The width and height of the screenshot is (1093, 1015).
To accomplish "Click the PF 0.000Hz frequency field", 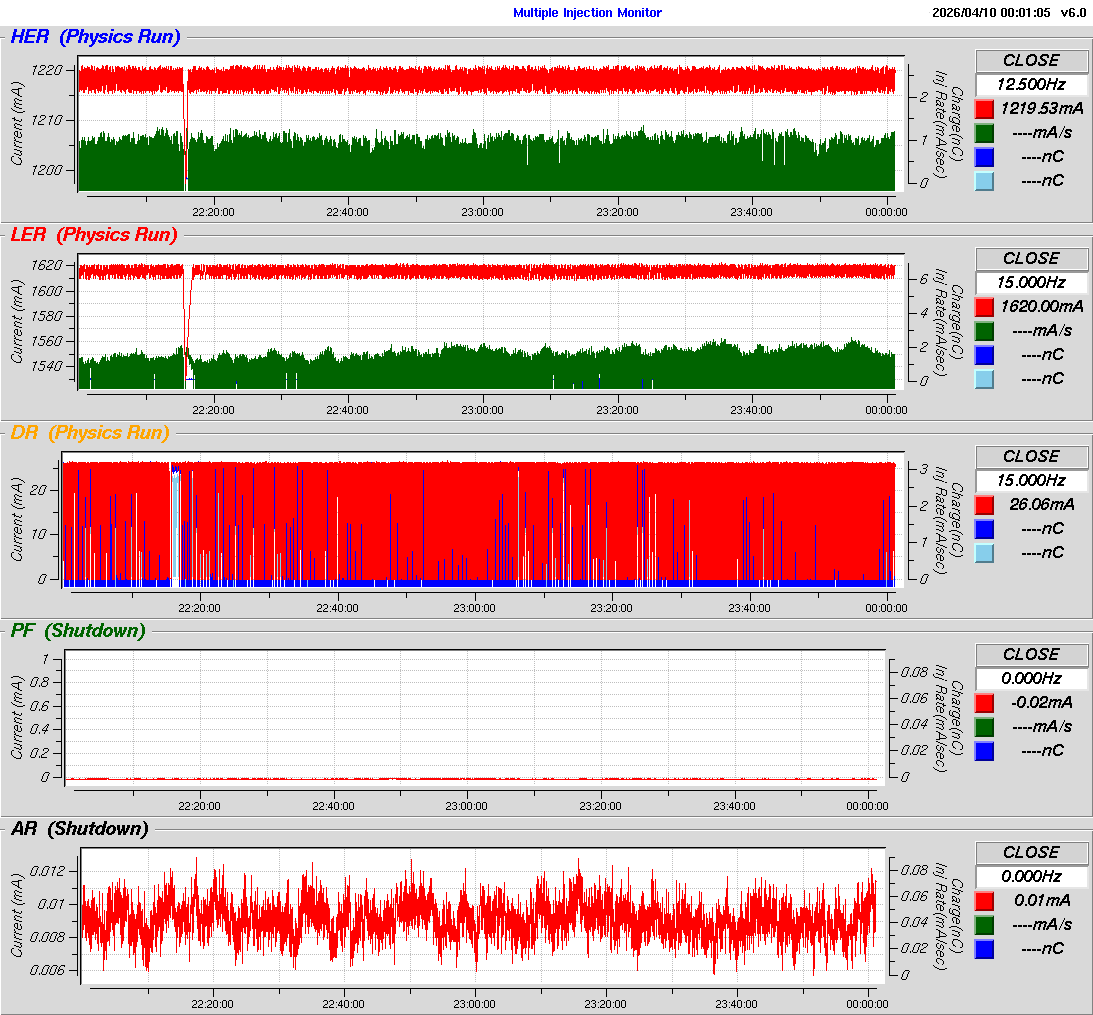I will click(1031, 679).
